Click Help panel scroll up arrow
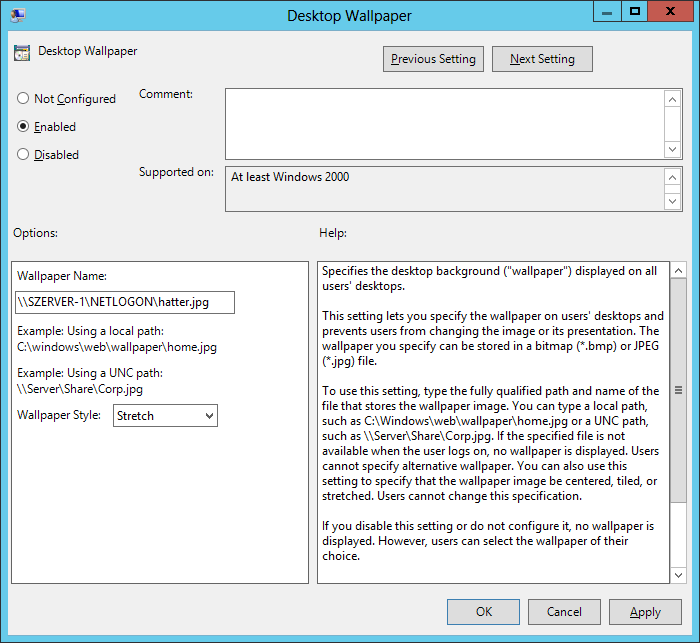The height and width of the screenshot is (643, 700). (678, 271)
